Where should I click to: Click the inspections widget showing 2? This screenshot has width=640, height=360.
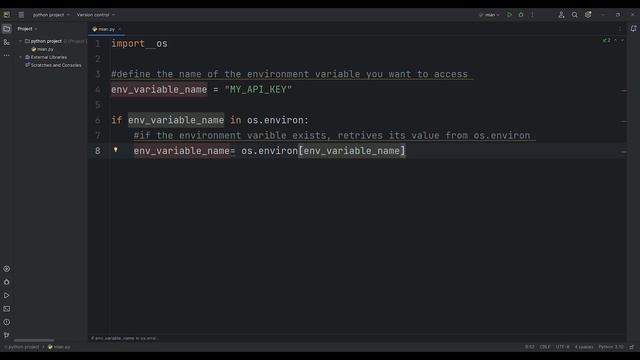[607, 40]
